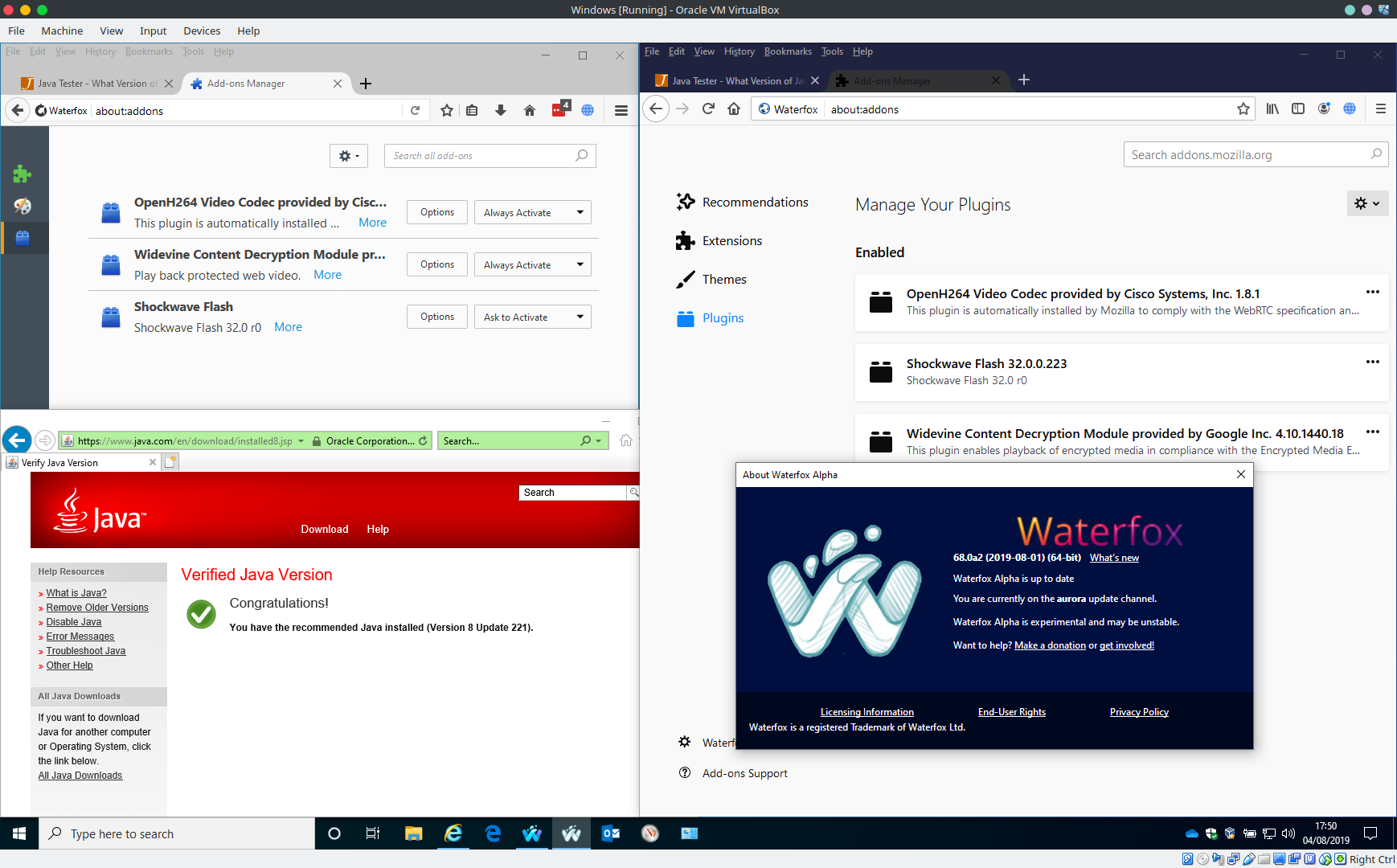Click Internet Explorer home icon
This screenshot has height=868, width=1397.
[x=626, y=440]
